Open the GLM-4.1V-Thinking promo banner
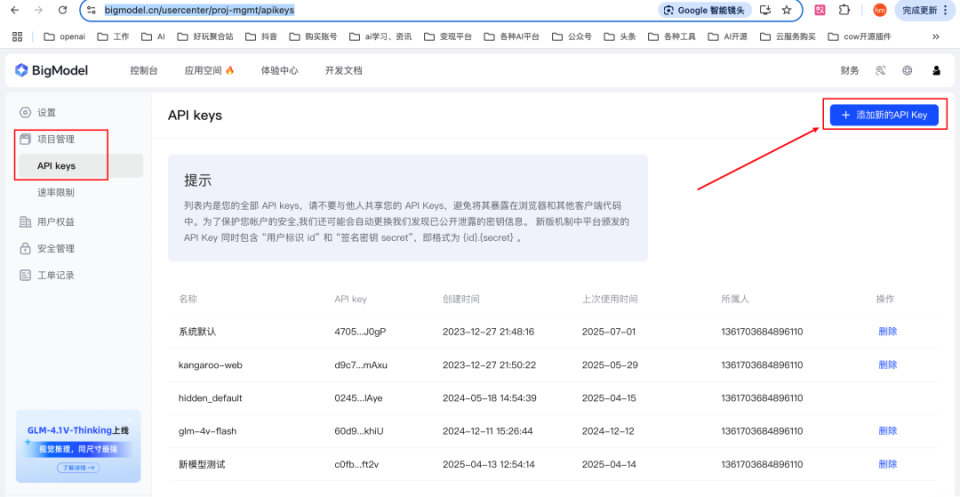Viewport: 960px width, 497px height. [x=78, y=446]
